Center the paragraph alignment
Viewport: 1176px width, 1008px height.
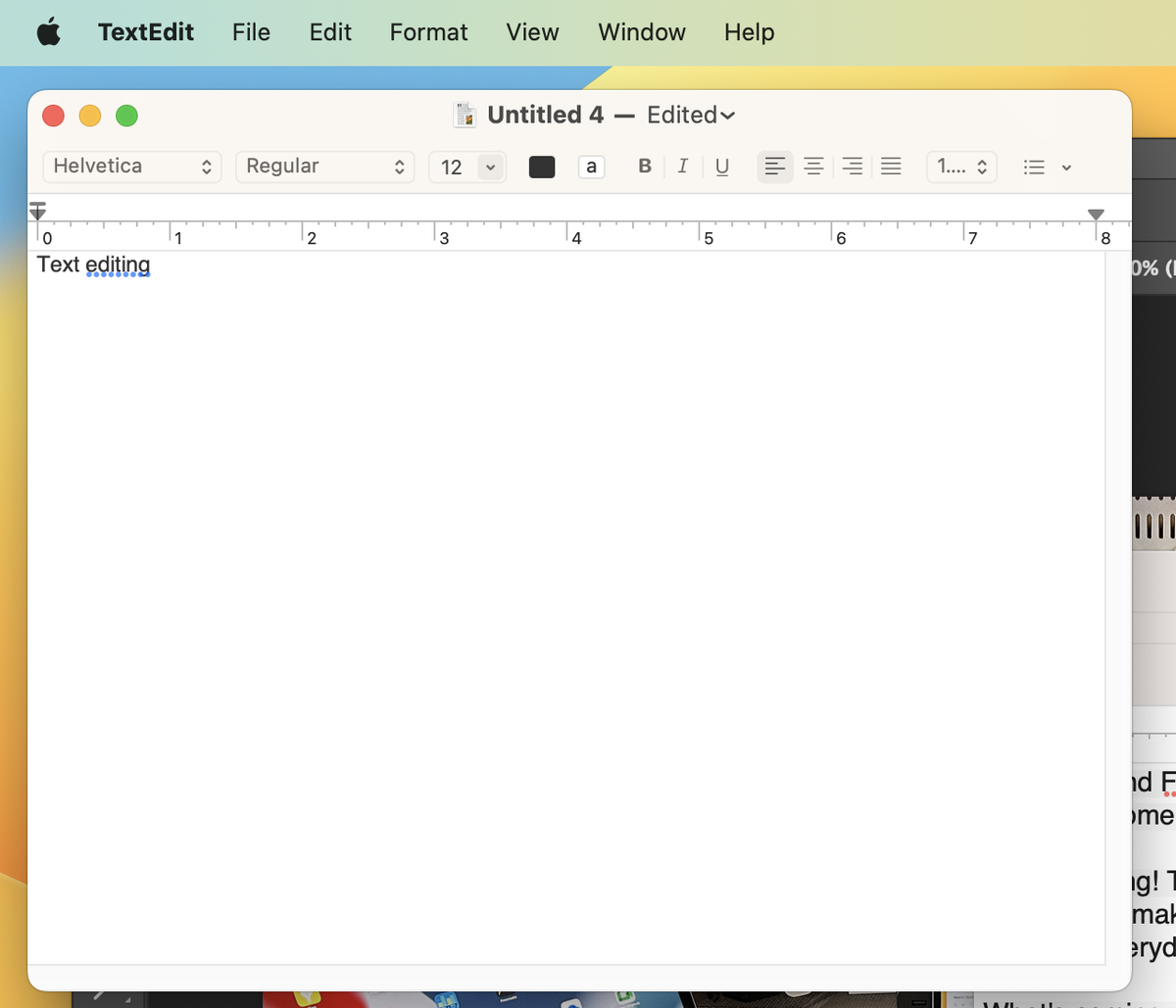(813, 166)
